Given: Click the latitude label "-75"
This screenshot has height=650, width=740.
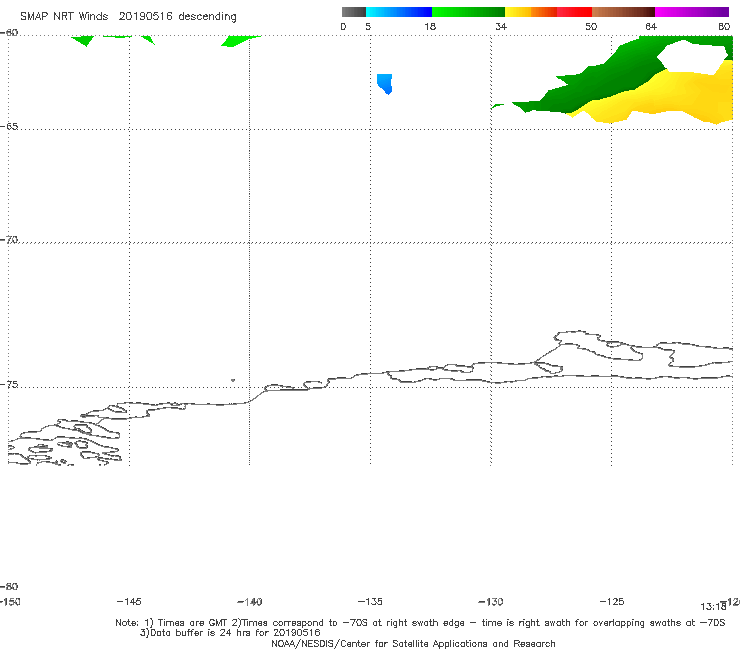Looking at the screenshot, I should [x=9, y=385].
